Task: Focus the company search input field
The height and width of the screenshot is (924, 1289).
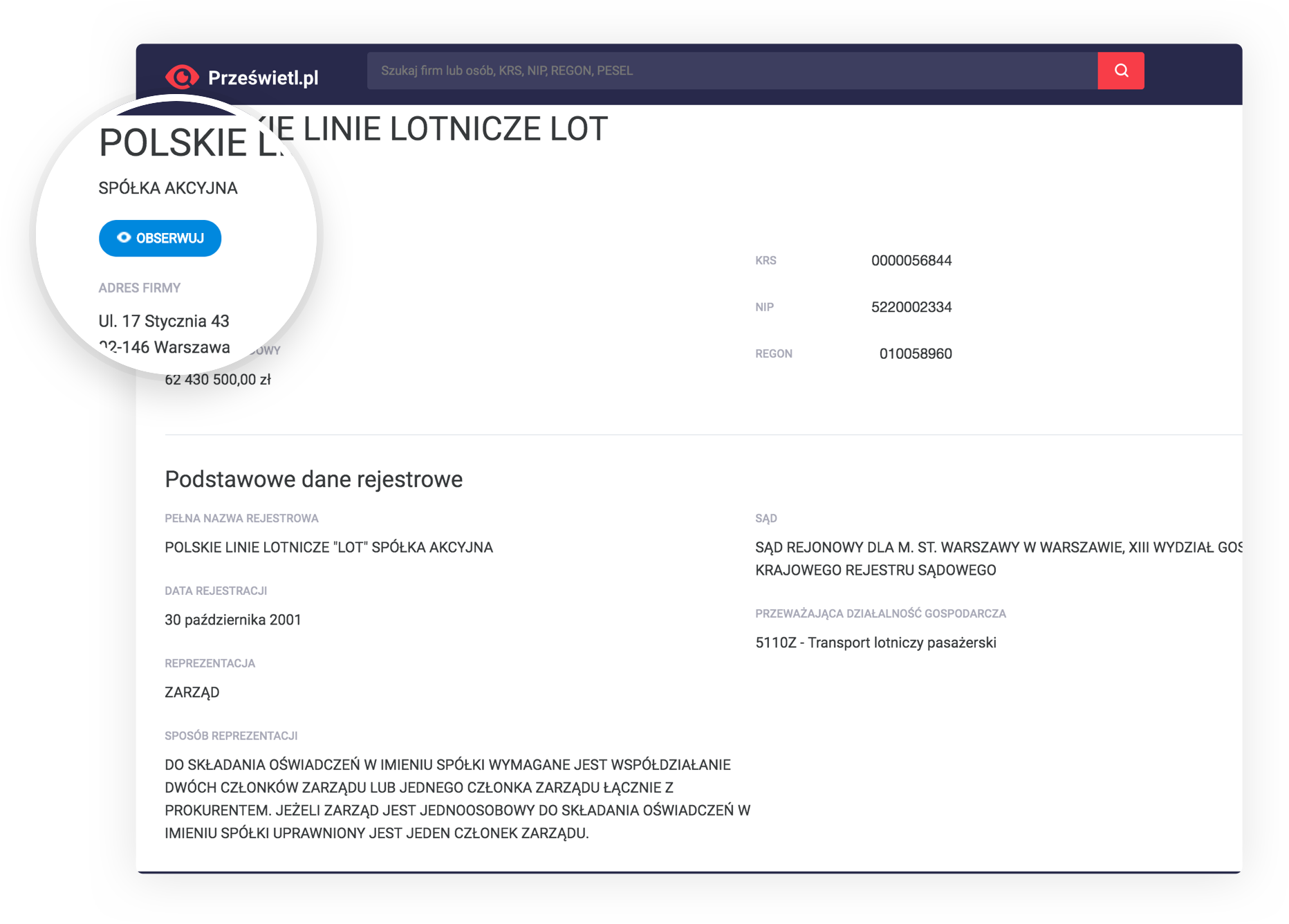Action: click(732, 71)
